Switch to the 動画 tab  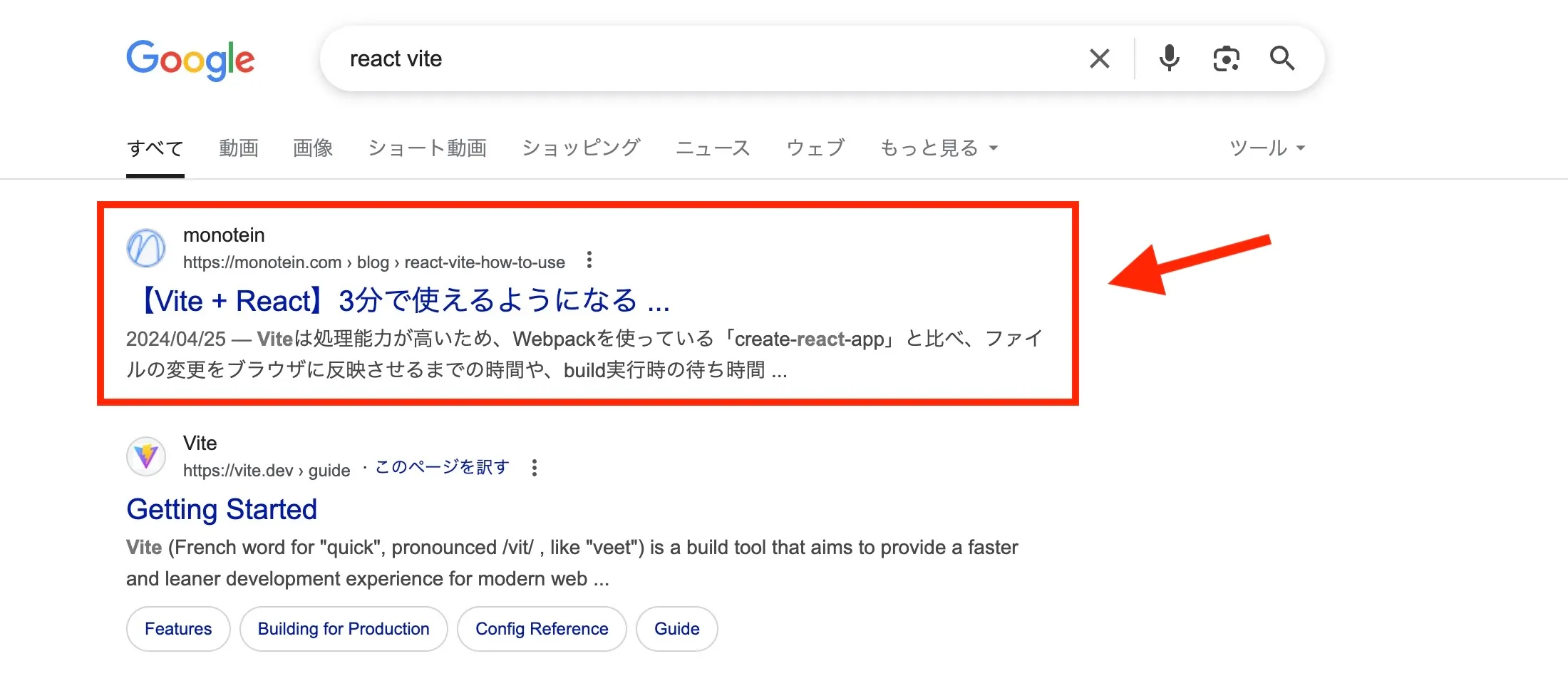239,148
